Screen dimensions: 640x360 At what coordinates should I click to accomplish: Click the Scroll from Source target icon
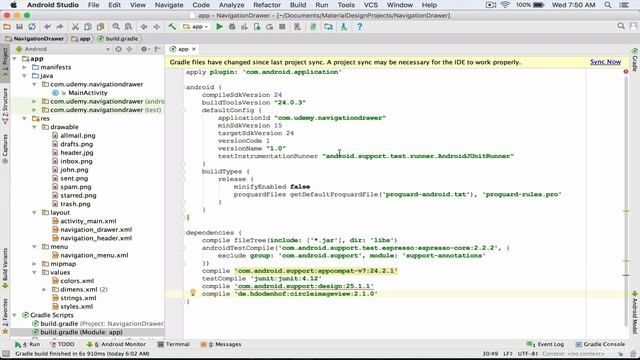[118, 49]
